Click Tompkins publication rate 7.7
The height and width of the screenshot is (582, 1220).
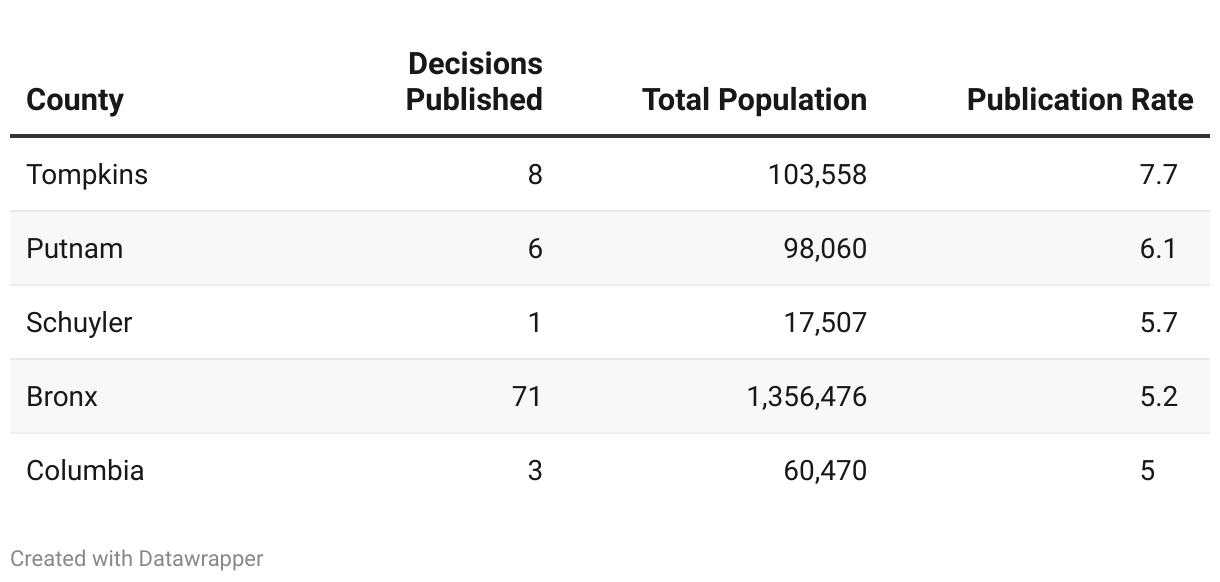1158,175
